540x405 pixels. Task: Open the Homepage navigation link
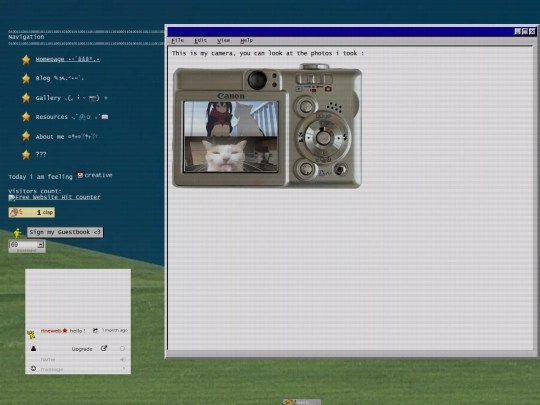[x=68, y=59]
